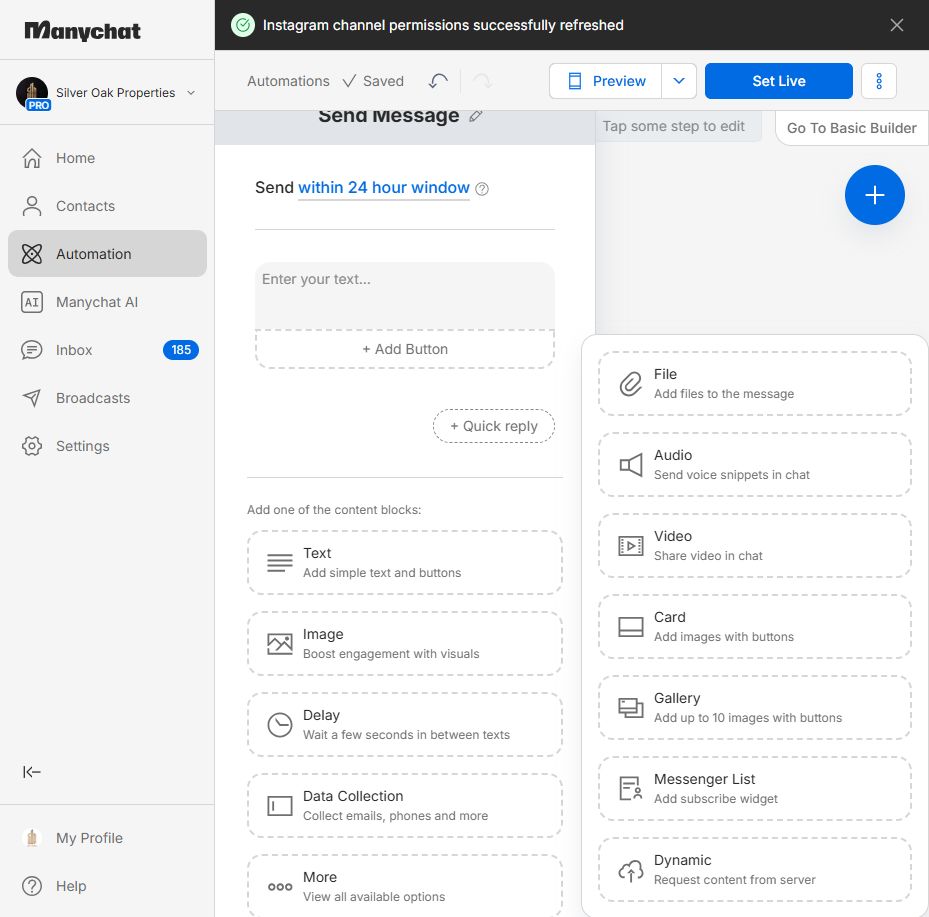Add a Card block
This screenshot has width=929, height=917.
tap(755, 627)
